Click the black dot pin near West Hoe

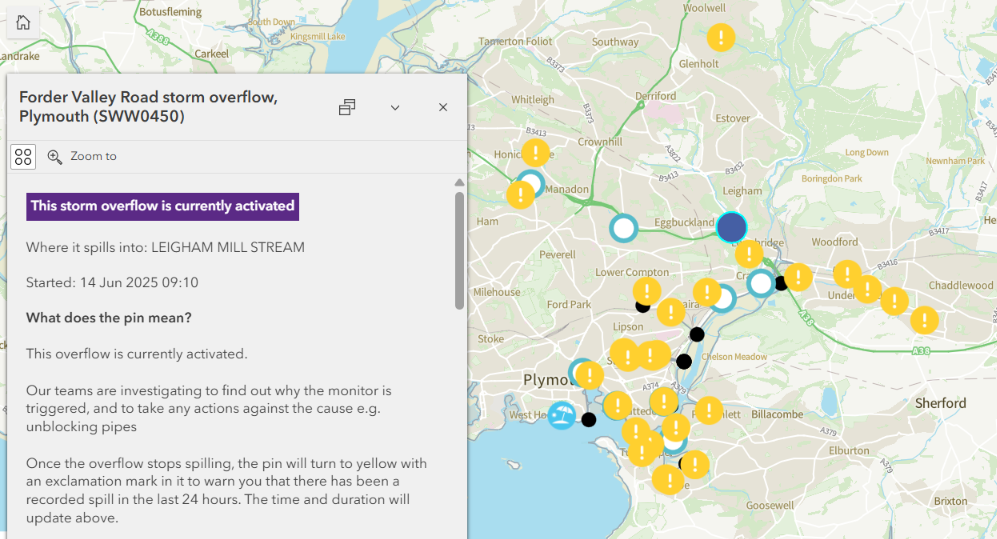(x=589, y=419)
